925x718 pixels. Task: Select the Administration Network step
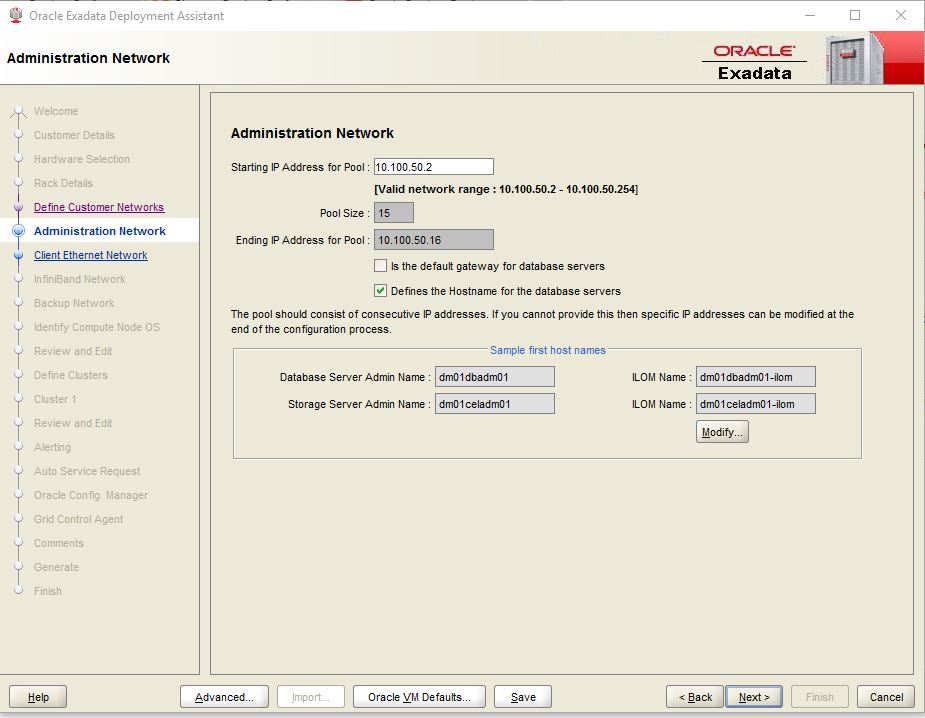pos(100,231)
